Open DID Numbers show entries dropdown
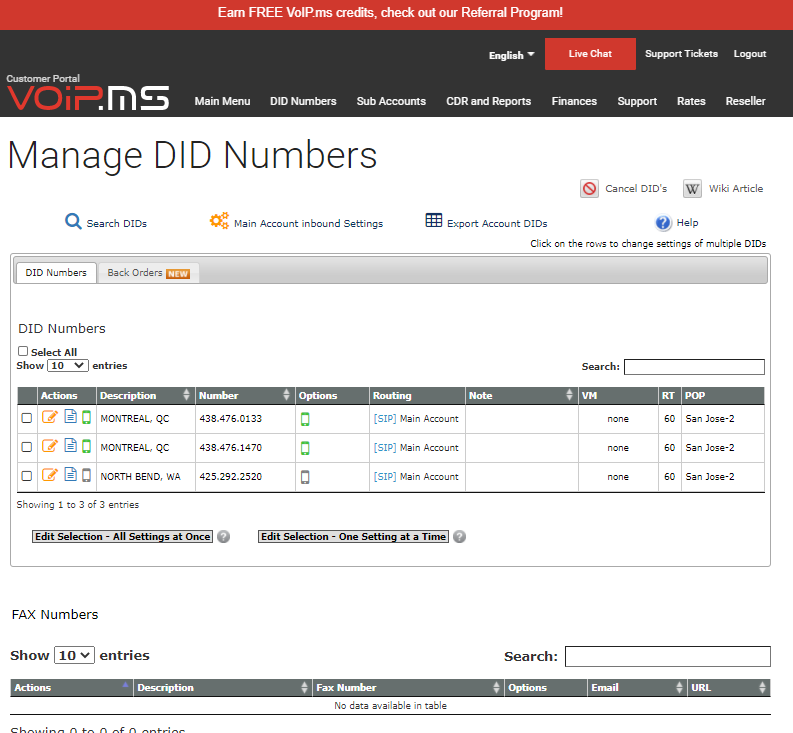This screenshot has height=733, width=793. (68, 366)
